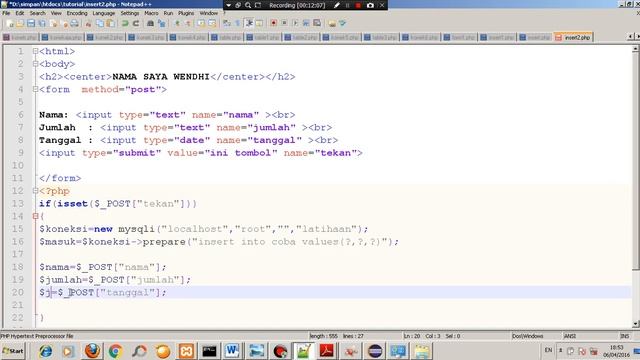Image resolution: width=640 pixels, height=360 pixels.
Task: Open XAMPP from the taskbar
Action: (186, 351)
